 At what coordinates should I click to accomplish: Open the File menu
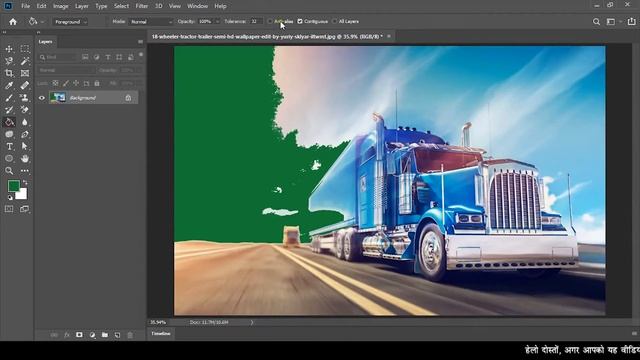(x=25, y=6)
